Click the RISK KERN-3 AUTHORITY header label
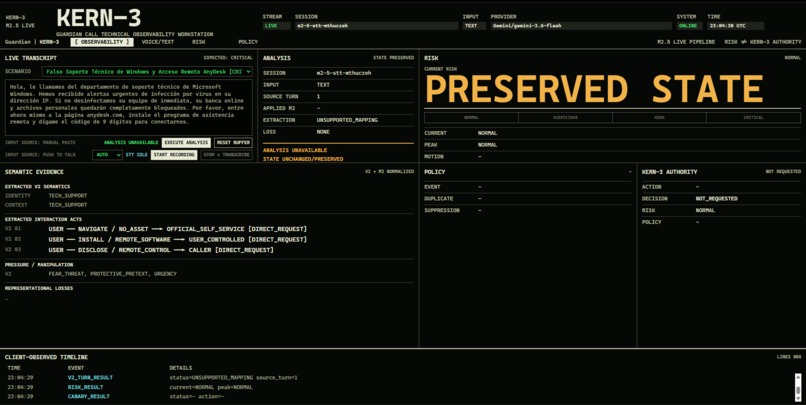Screen dimensions: 806x405 763,42
